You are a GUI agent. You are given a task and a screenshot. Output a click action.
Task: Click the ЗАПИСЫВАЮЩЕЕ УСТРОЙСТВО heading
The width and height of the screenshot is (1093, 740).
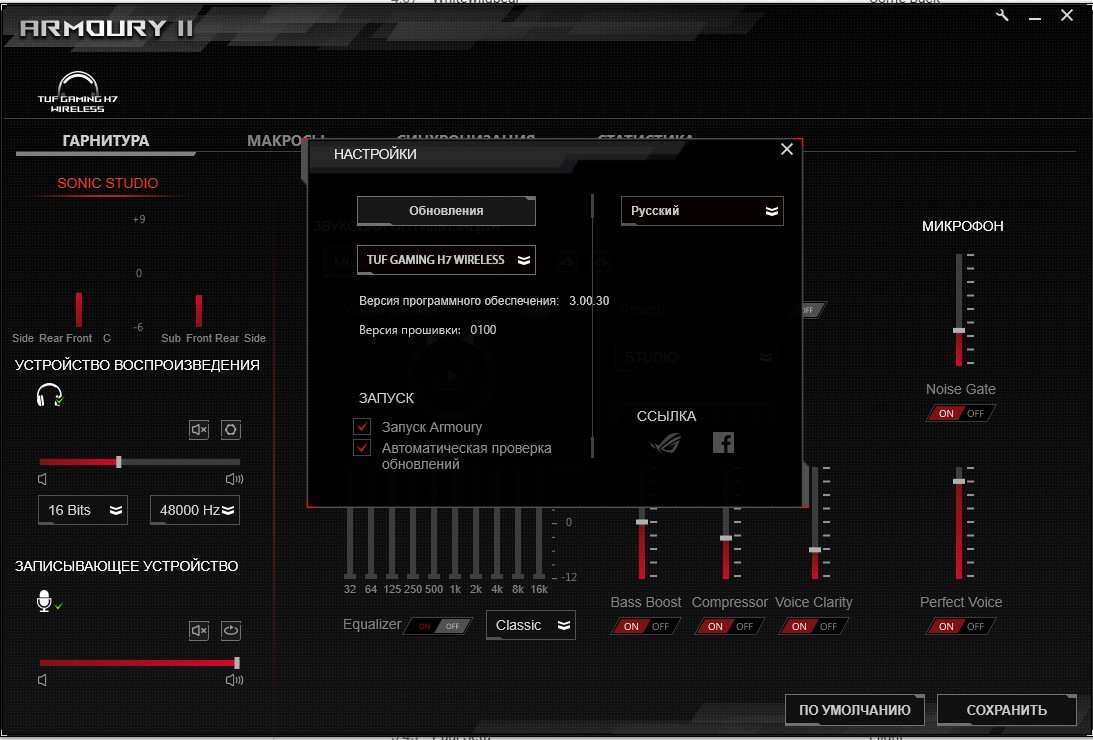126,566
